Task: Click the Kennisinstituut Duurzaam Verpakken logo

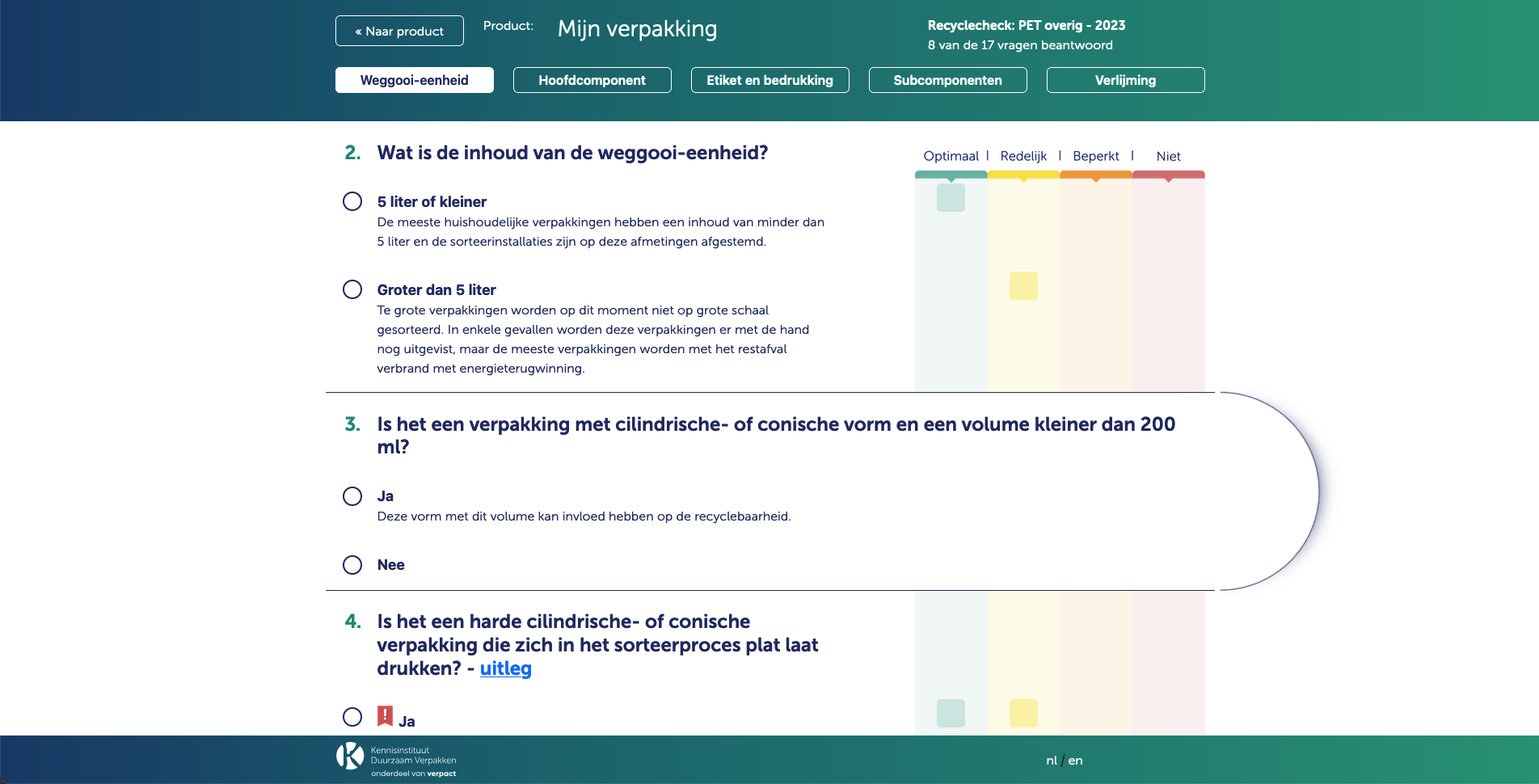Action: [396, 760]
